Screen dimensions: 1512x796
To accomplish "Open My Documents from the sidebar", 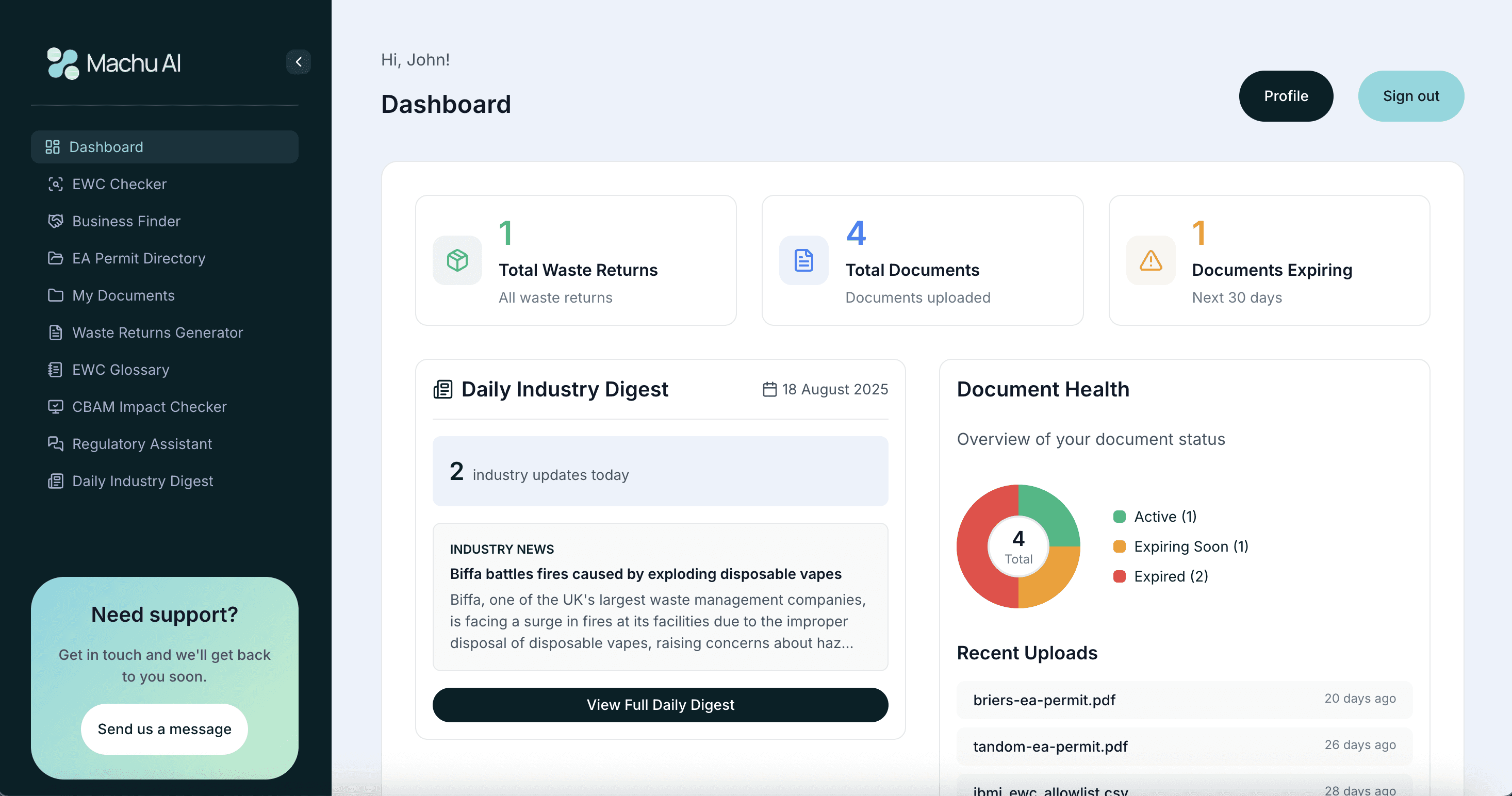I will [x=123, y=295].
